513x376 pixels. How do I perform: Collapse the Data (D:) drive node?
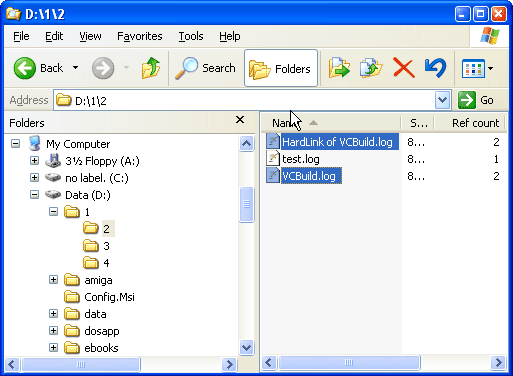pyautogui.click(x=34, y=194)
